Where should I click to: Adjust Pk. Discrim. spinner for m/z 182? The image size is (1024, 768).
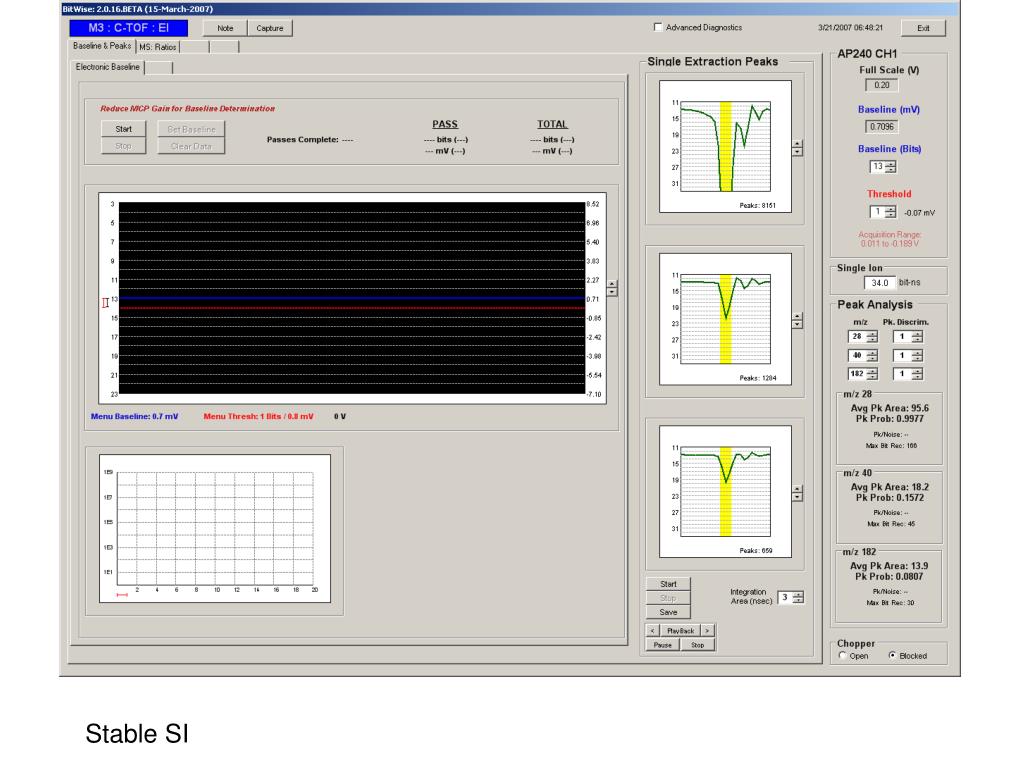pos(918,374)
